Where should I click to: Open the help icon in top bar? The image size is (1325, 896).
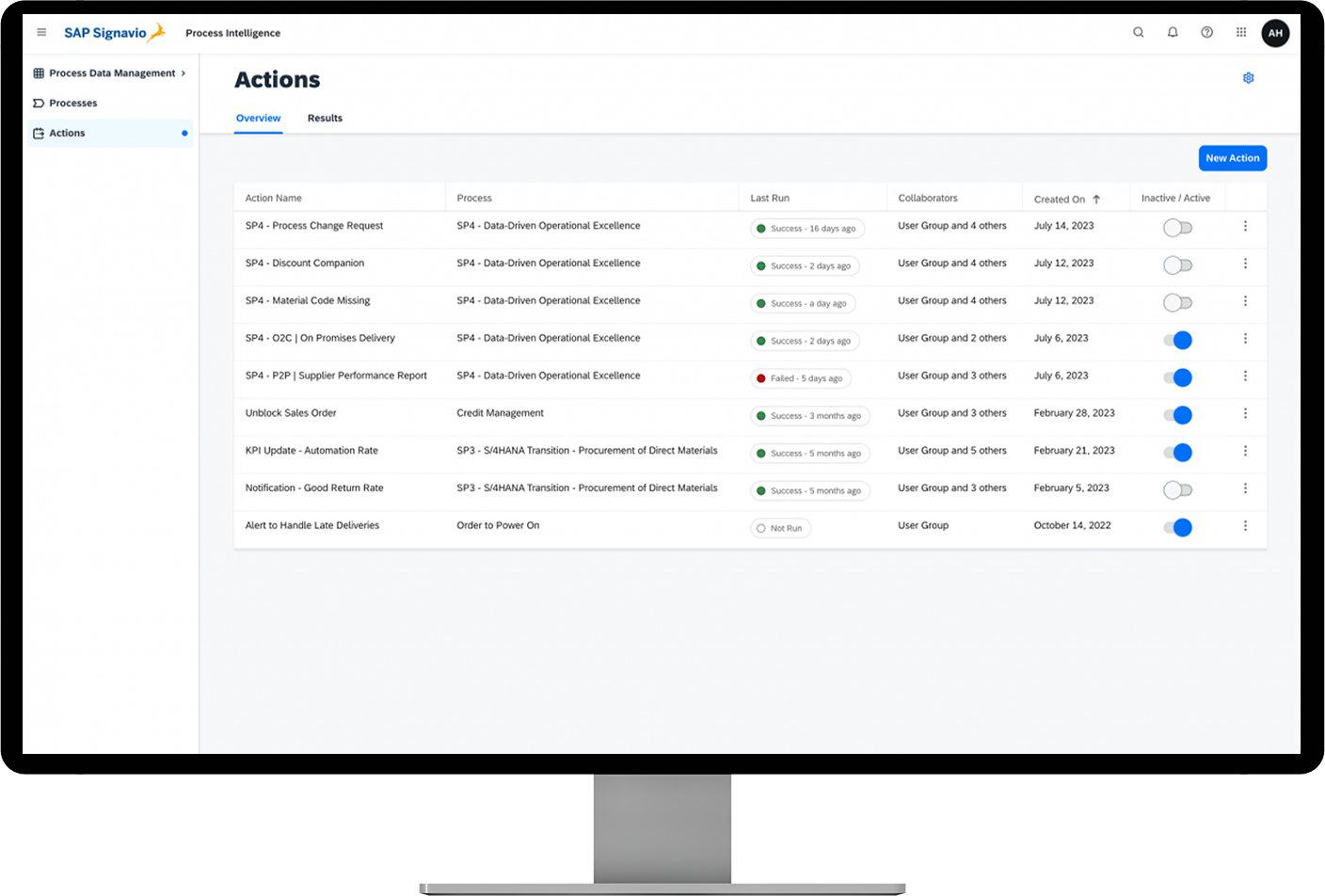[1206, 32]
